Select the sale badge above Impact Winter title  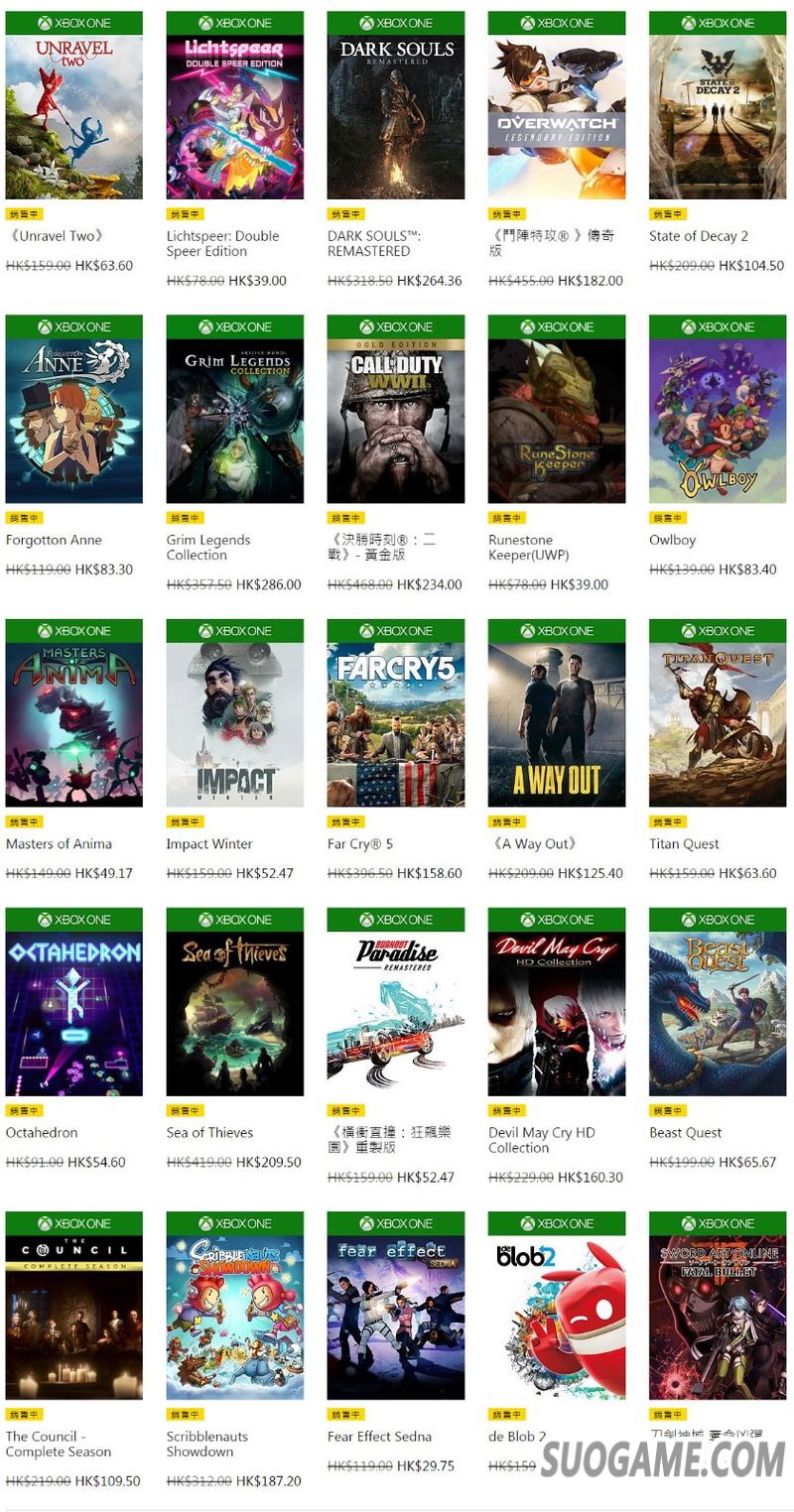(x=185, y=821)
